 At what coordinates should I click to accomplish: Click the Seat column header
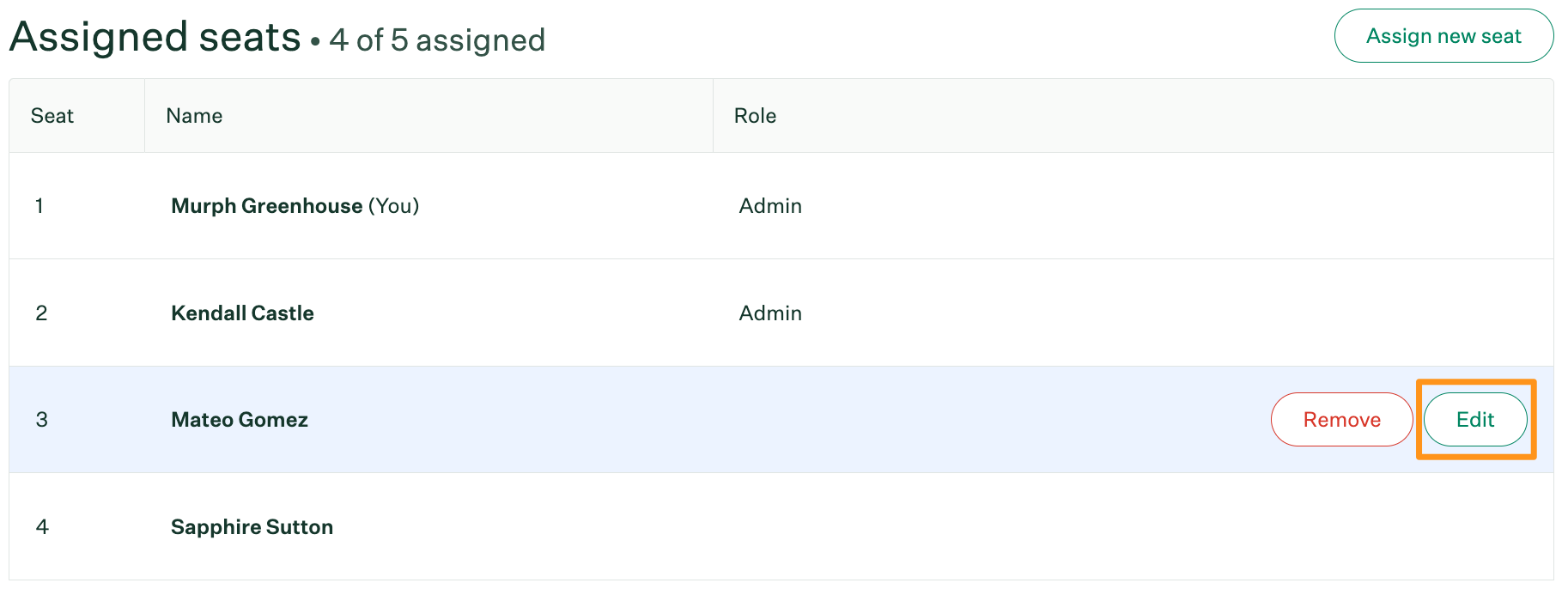coord(52,116)
